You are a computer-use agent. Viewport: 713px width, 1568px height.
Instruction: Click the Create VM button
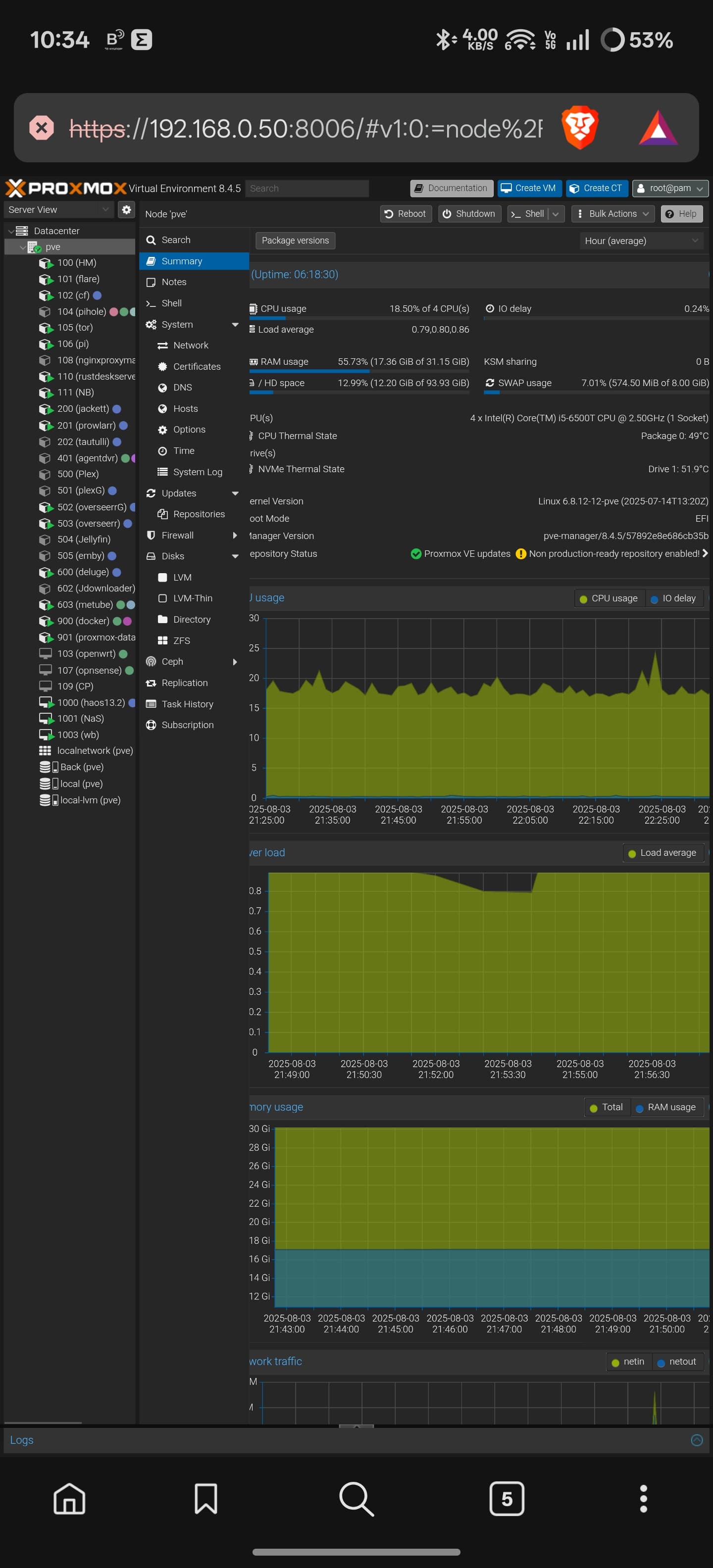pyautogui.click(x=528, y=188)
